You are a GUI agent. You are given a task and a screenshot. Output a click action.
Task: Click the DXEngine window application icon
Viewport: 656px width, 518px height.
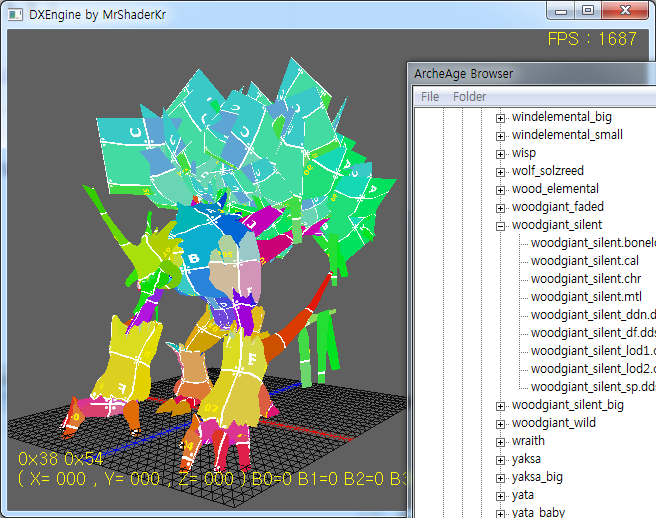tap(15, 15)
